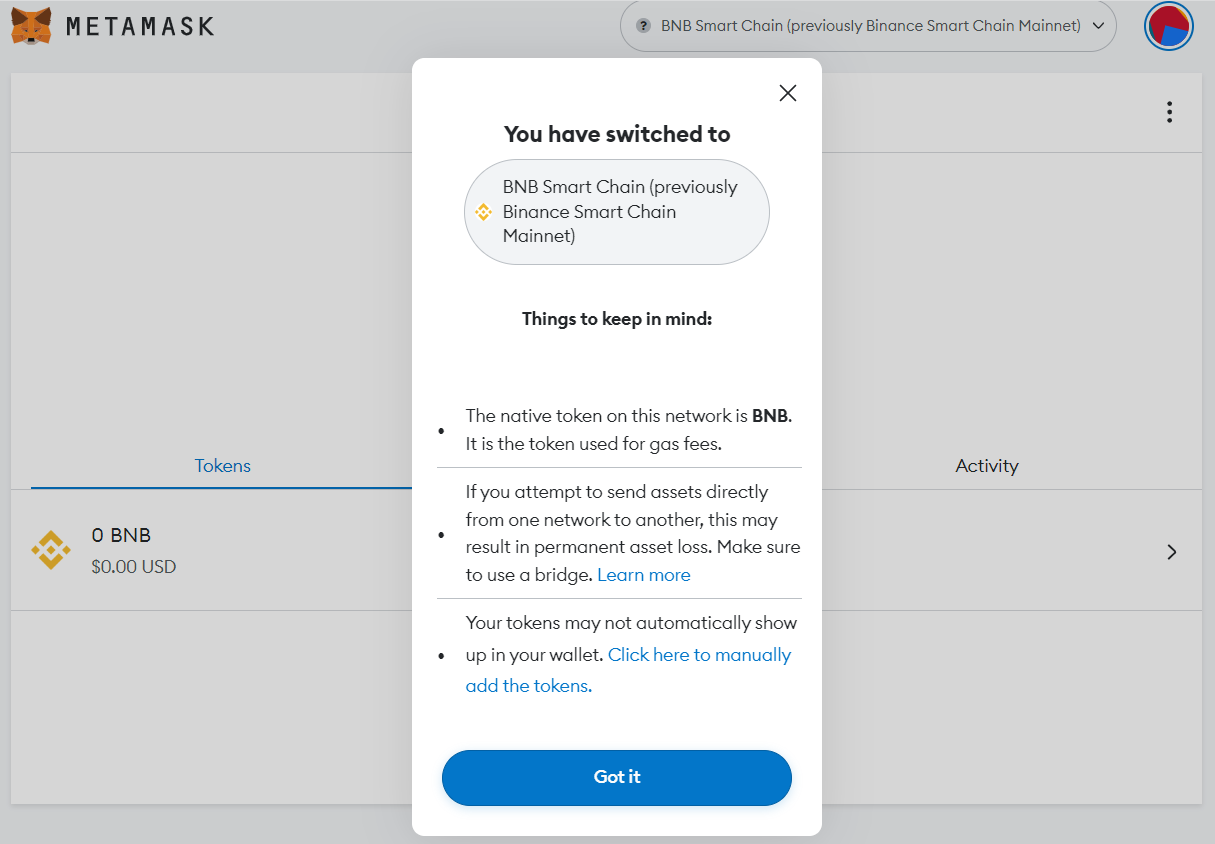Click the MetaMask fox logo
This screenshot has width=1215, height=844.
coord(36,26)
